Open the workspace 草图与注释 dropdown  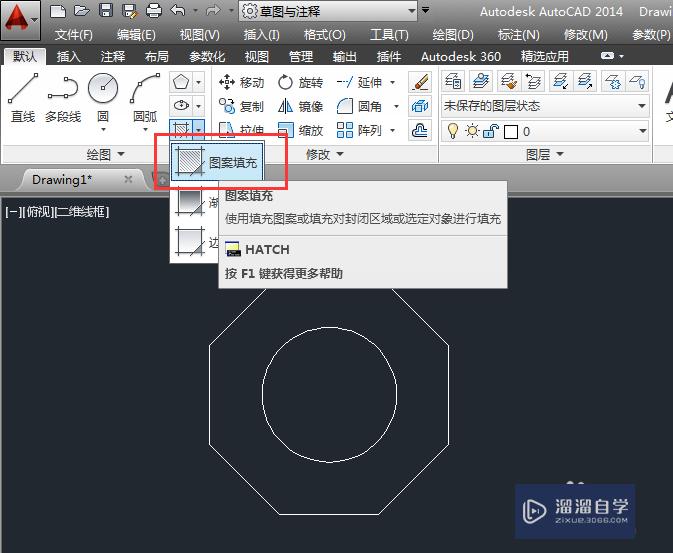[x=328, y=11]
